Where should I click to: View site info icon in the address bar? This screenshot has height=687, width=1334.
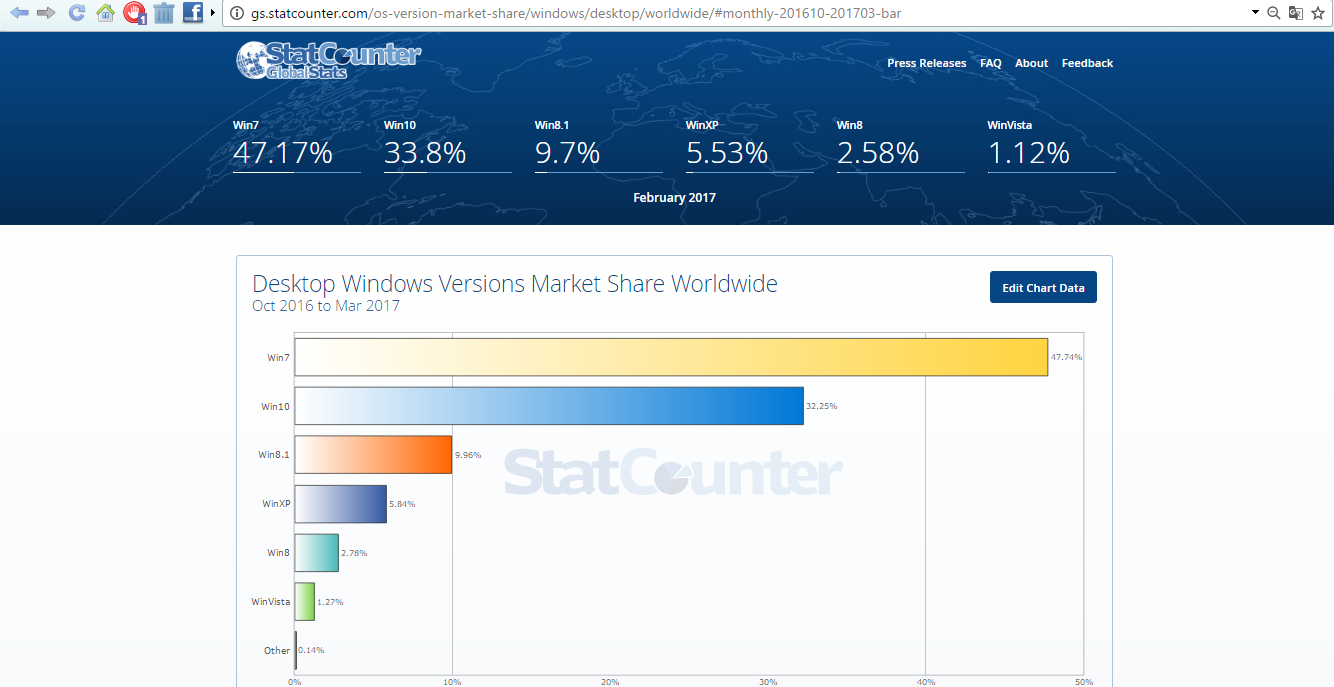coord(237,13)
